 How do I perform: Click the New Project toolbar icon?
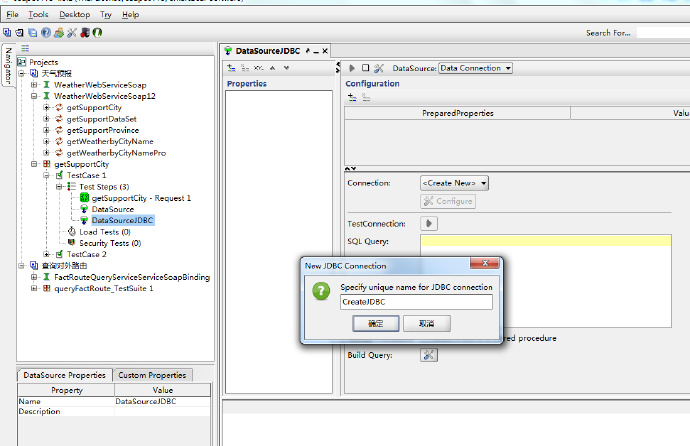pyautogui.click(x=7, y=33)
